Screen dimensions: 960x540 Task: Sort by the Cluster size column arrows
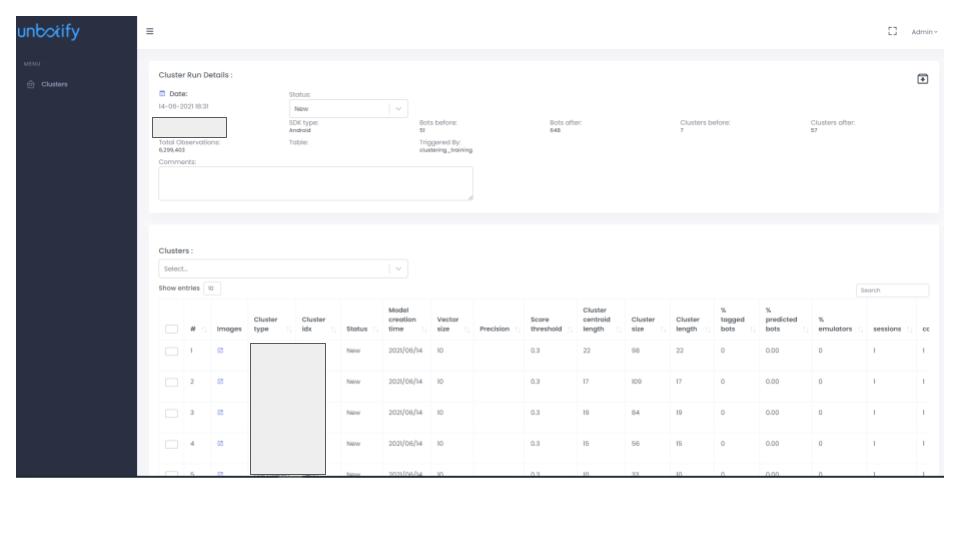pos(662,330)
